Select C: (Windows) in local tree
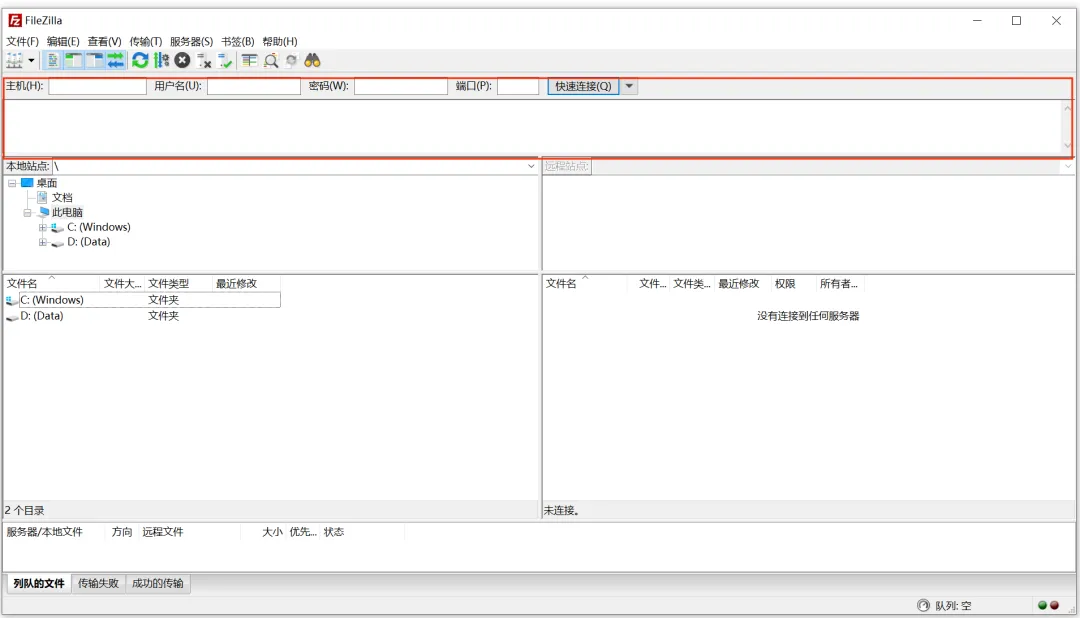 (98, 227)
